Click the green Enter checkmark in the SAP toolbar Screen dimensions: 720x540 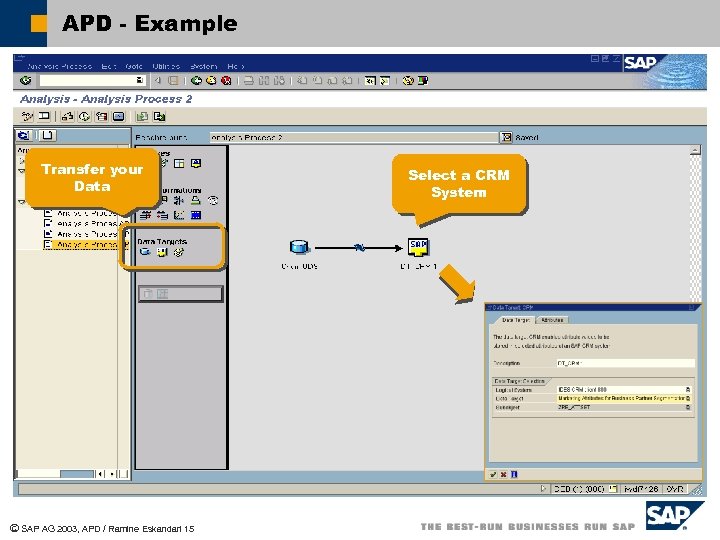point(26,81)
